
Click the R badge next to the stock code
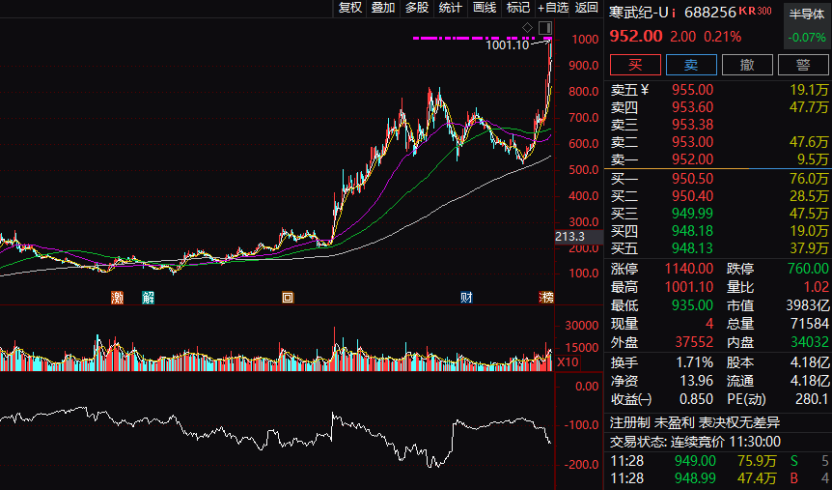[751, 11]
